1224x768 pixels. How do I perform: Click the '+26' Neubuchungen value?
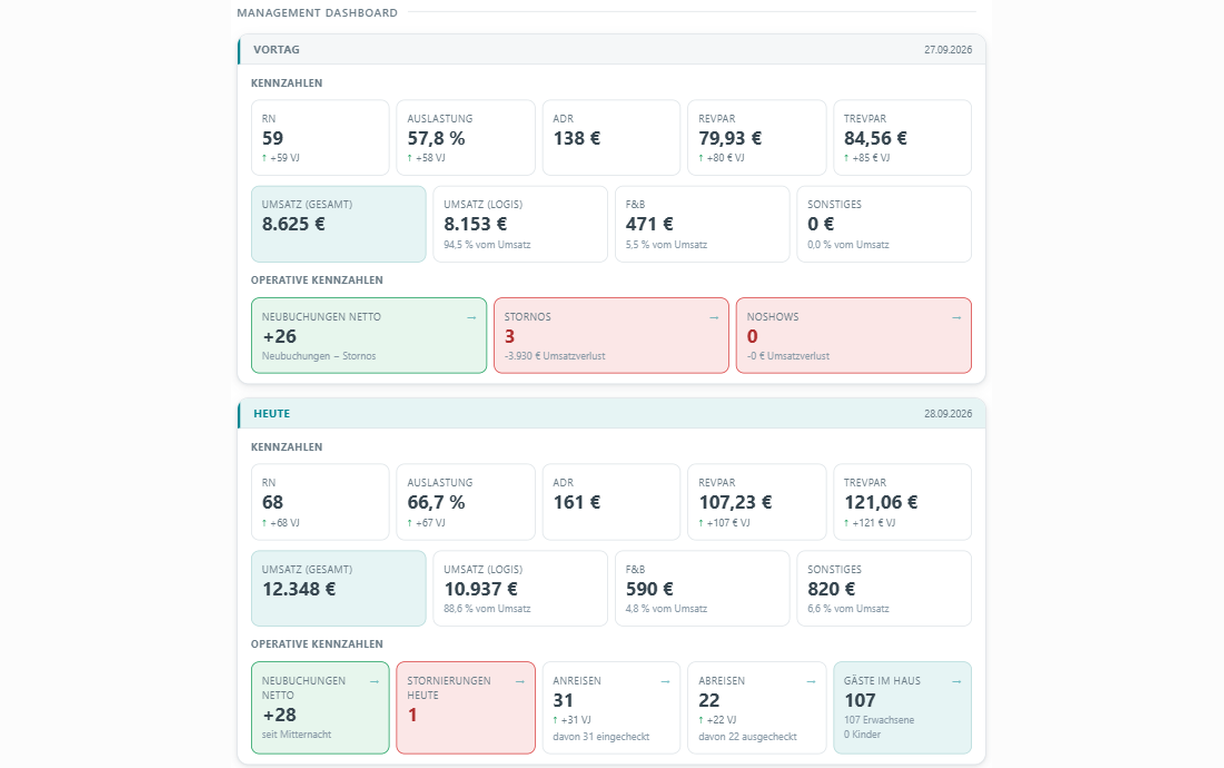point(279,336)
